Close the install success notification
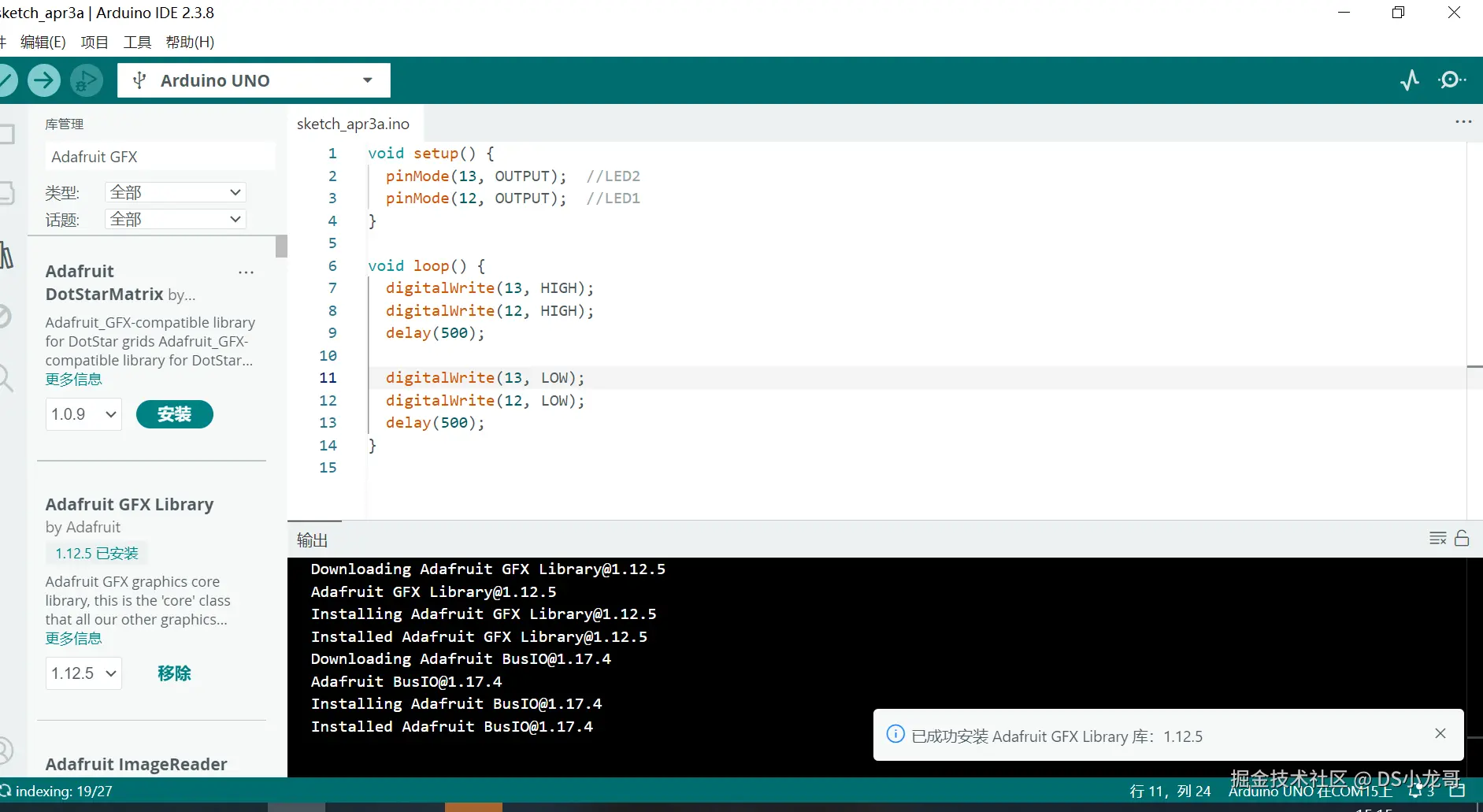 [1440, 733]
